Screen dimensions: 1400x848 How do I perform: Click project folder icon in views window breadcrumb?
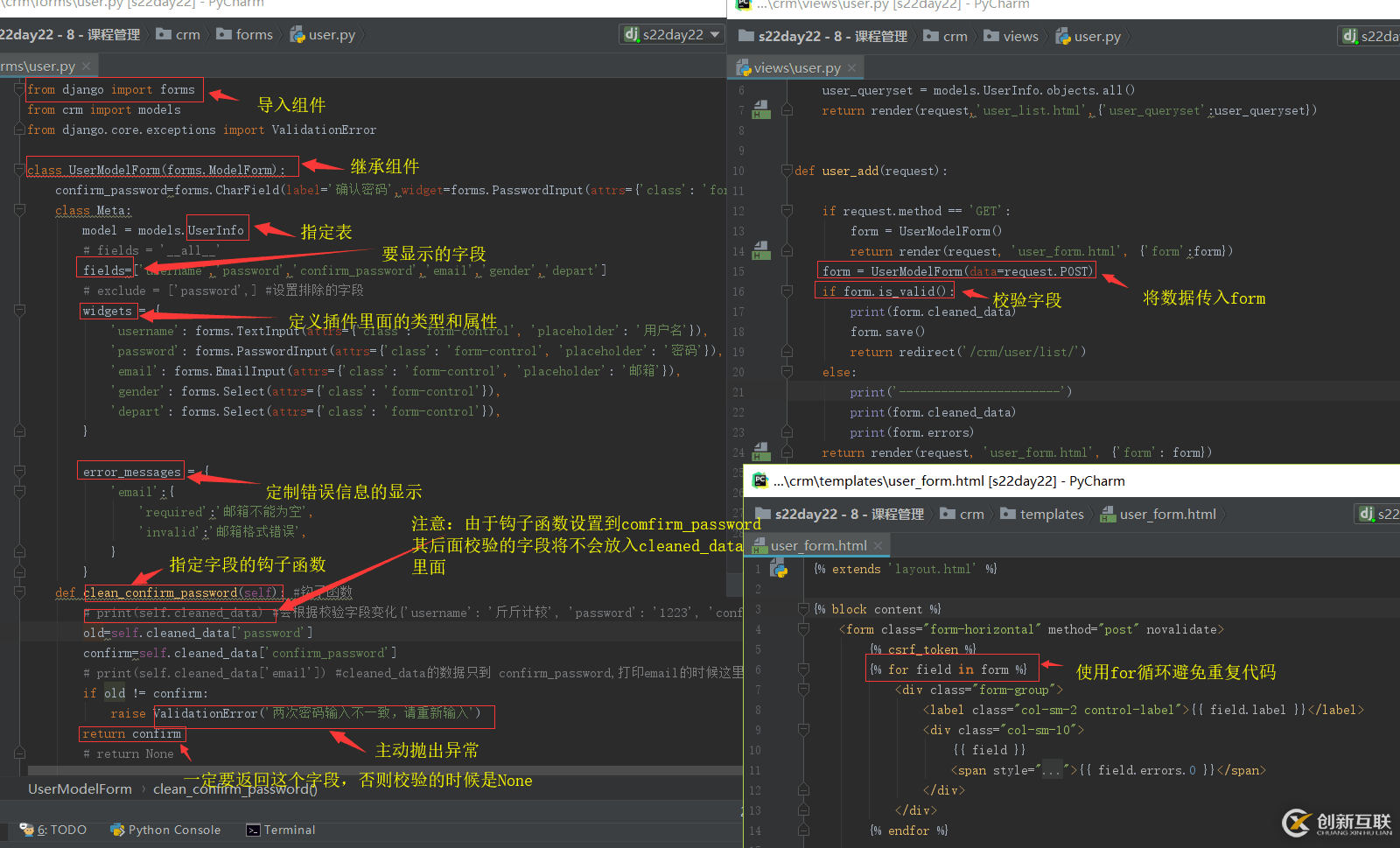point(746,36)
